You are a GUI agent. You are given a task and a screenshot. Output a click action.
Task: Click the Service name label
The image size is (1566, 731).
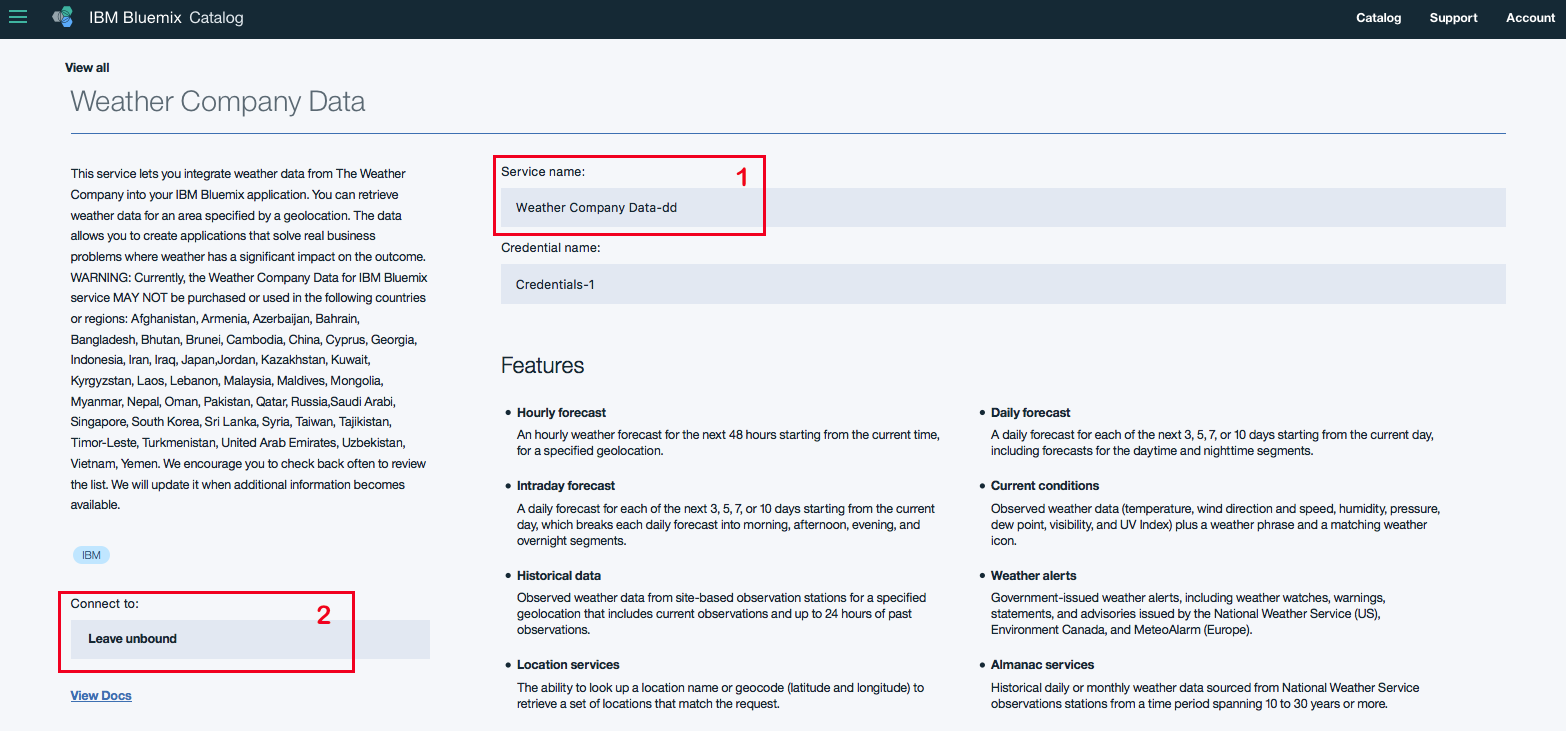point(543,172)
